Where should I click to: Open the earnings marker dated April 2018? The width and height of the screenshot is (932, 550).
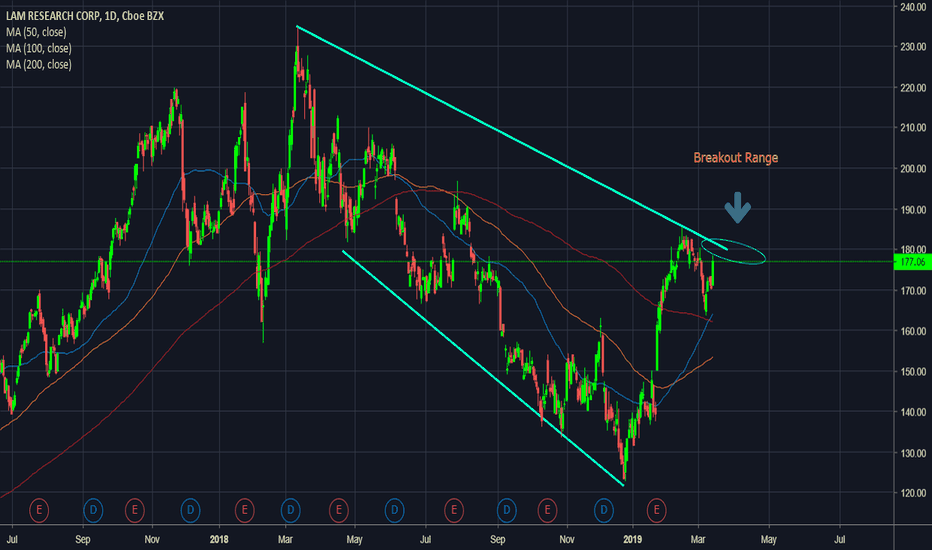(x=339, y=510)
